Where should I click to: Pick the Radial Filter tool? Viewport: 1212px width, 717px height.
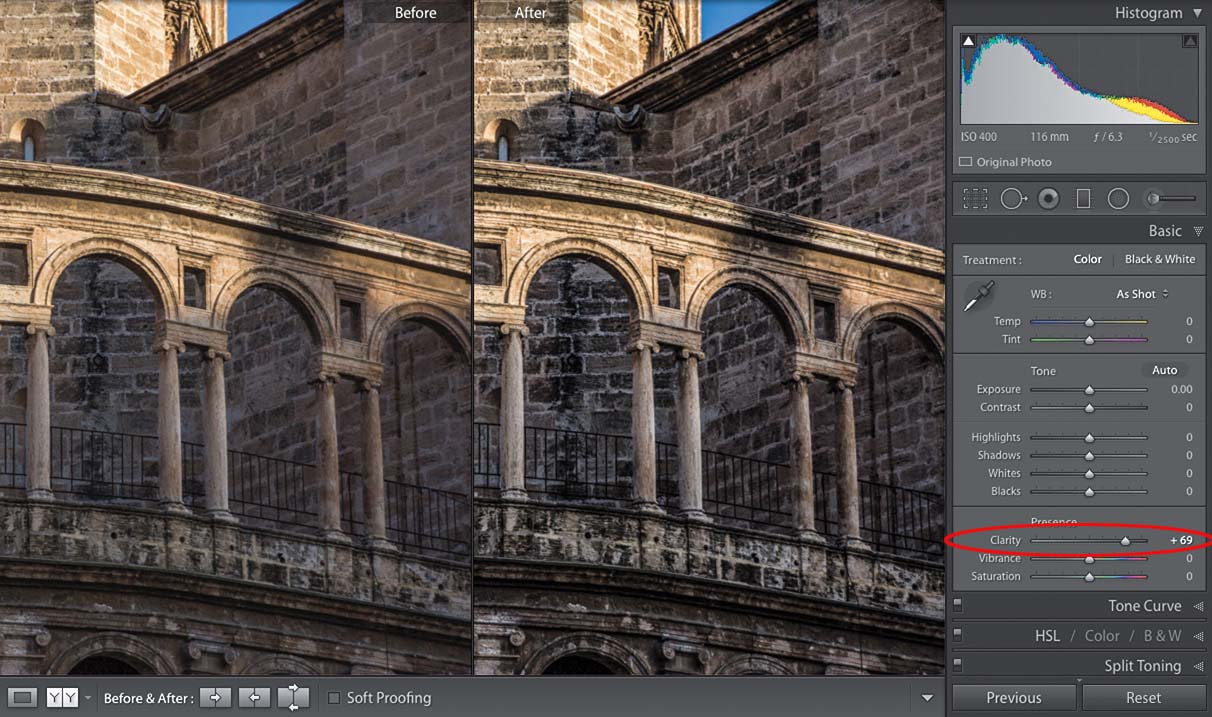1118,199
